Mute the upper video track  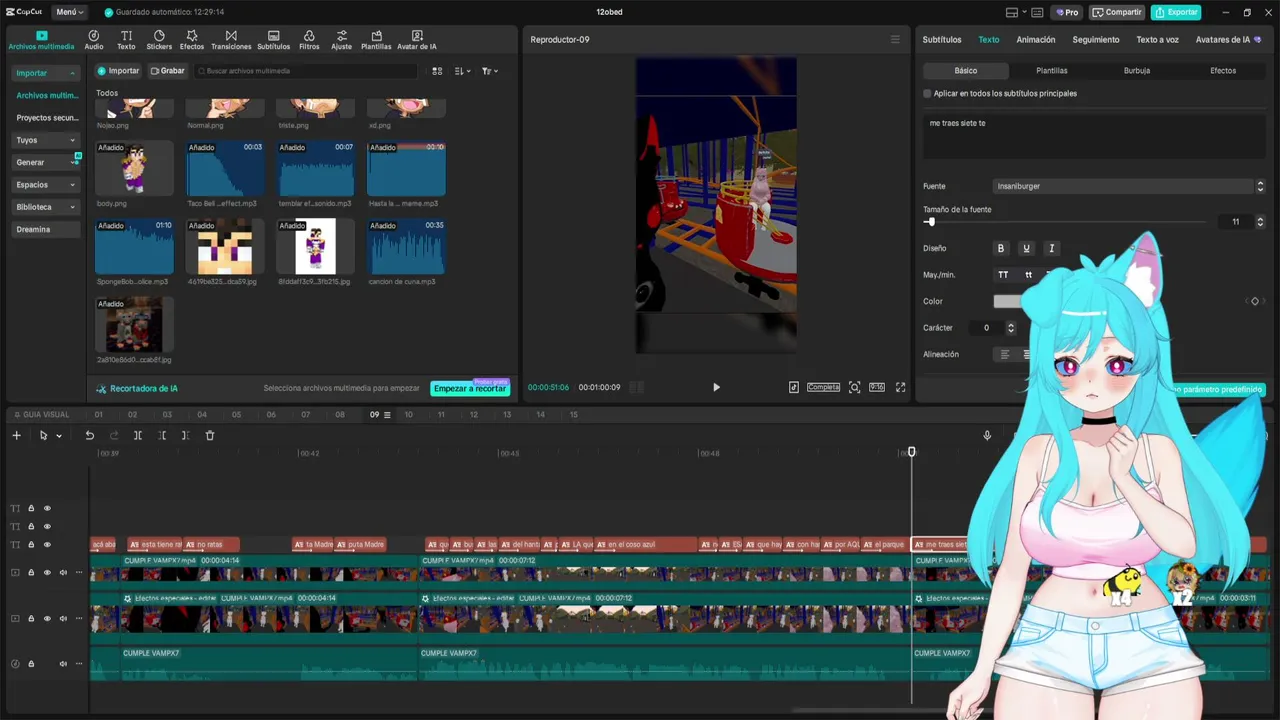click(63, 573)
